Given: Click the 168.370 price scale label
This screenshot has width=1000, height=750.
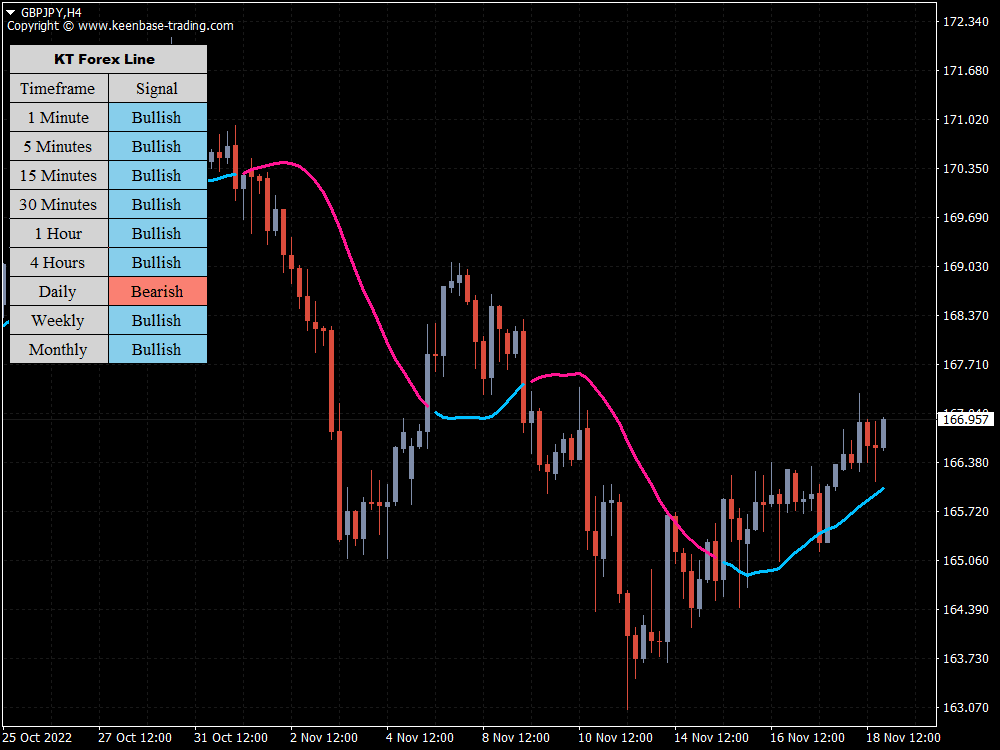Looking at the screenshot, I should point(966,316).
